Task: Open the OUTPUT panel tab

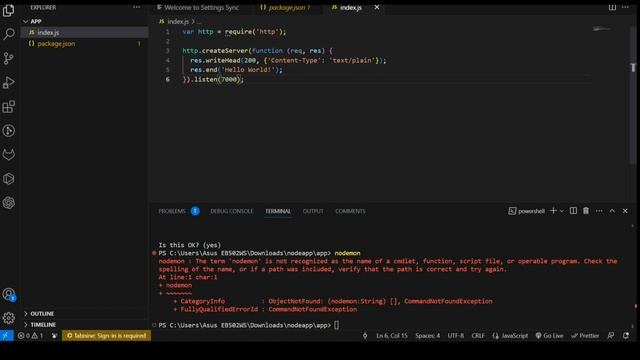Action: [313, 211]
